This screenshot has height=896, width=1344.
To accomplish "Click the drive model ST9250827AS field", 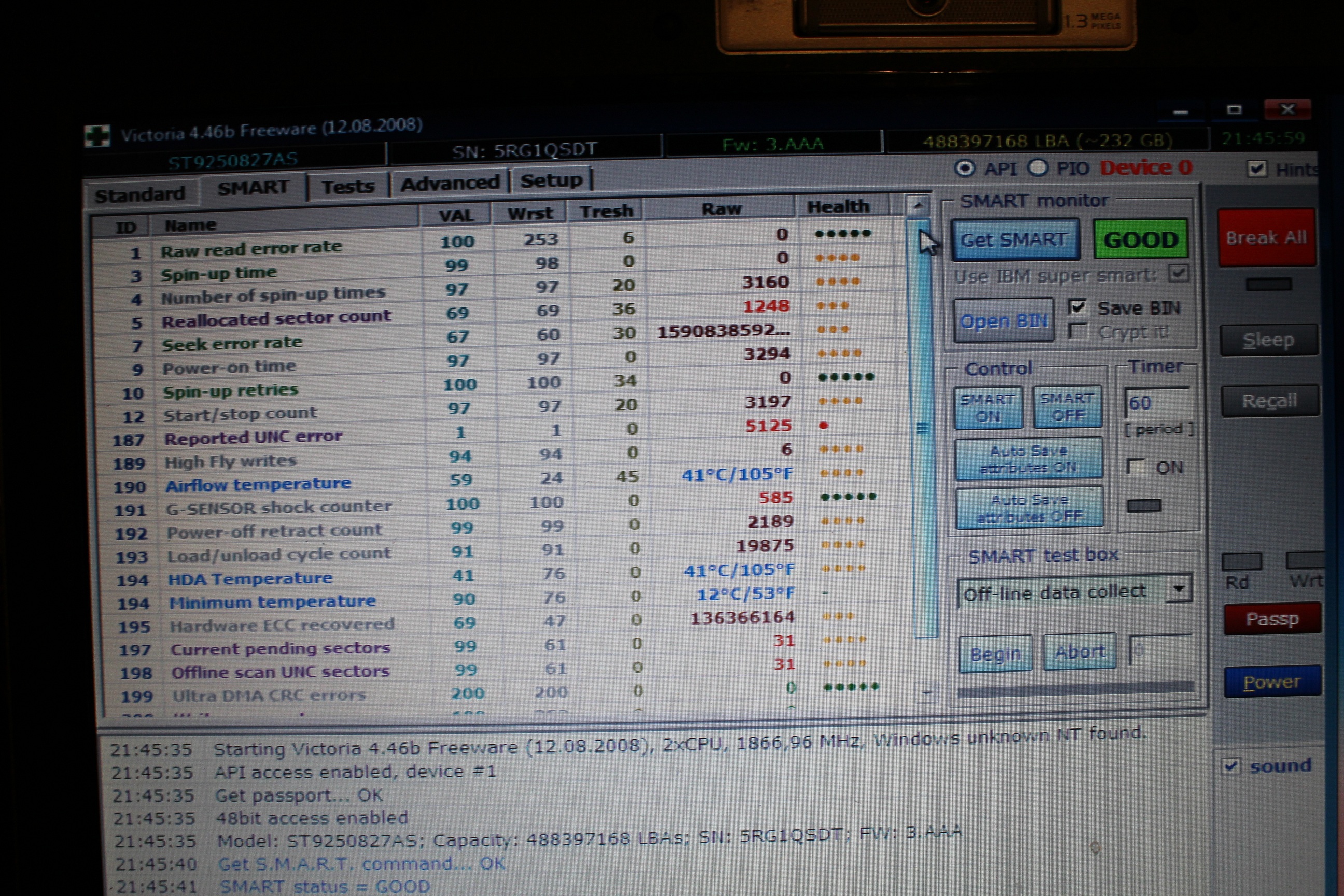I will (233, 159).
